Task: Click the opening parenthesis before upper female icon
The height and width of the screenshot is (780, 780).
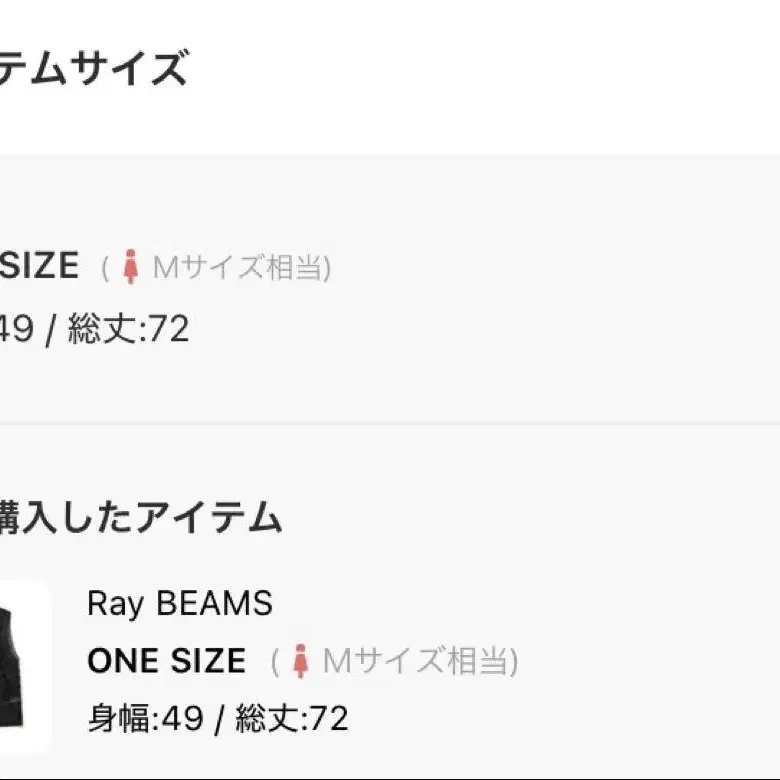Action: (105, 268)
